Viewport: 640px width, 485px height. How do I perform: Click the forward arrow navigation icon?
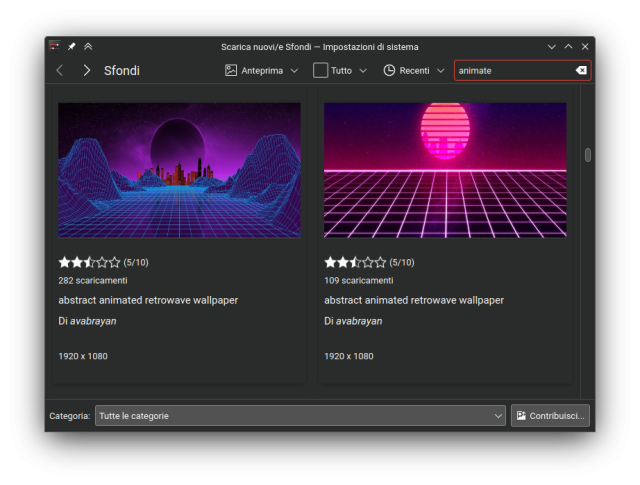click(87, 70)
